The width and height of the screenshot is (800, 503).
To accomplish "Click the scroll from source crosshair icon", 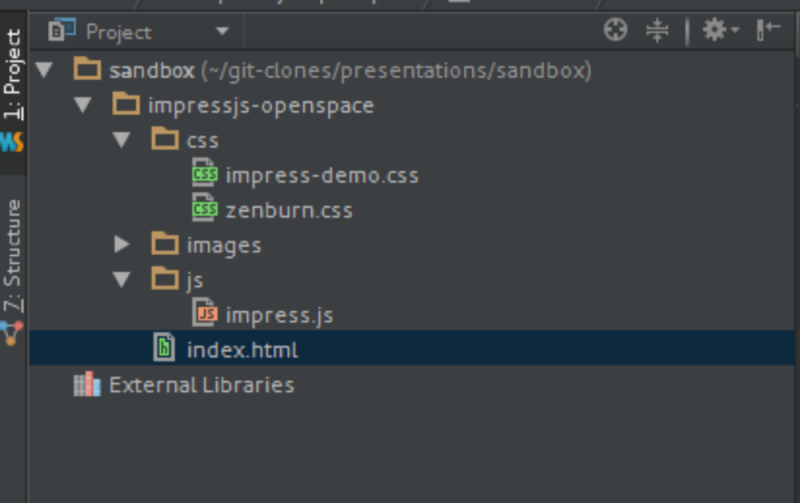I will 616,31.
